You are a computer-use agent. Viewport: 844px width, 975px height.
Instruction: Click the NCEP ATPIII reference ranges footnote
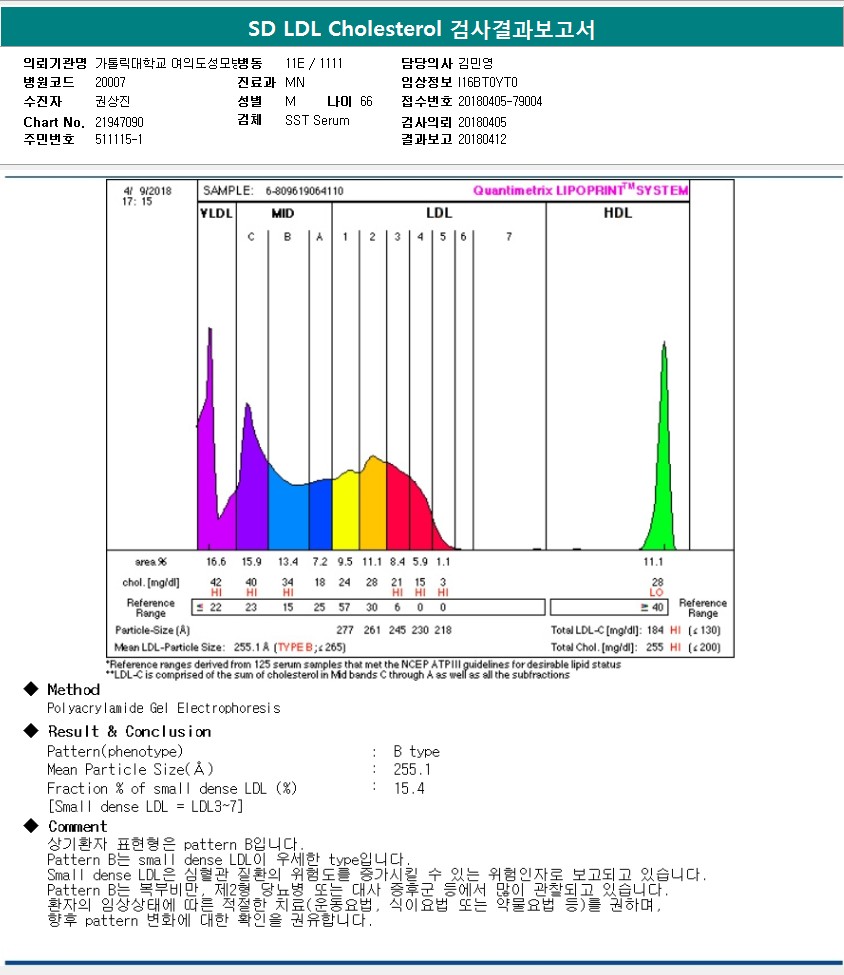pyautogui.click(x=363, y=664)
